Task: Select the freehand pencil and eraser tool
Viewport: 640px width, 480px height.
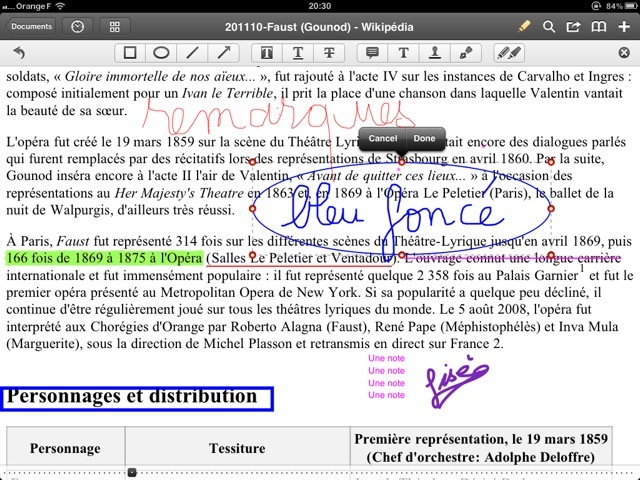Action: point(509,52)
